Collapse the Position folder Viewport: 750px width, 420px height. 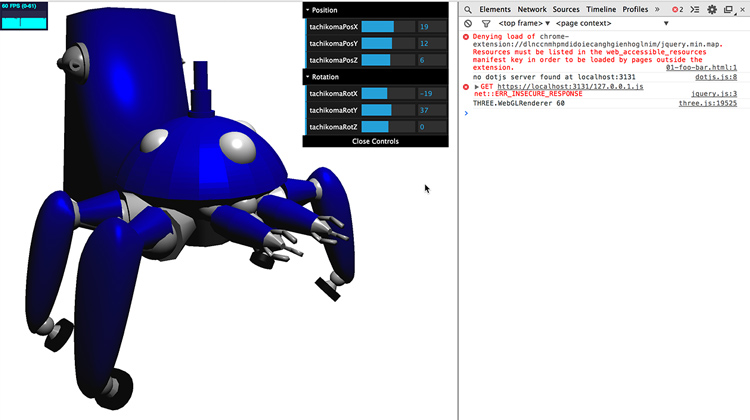tap(375, 10)
